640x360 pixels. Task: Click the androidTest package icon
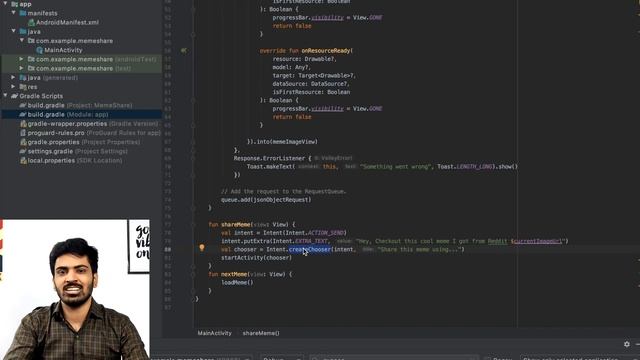coord(31,59)
